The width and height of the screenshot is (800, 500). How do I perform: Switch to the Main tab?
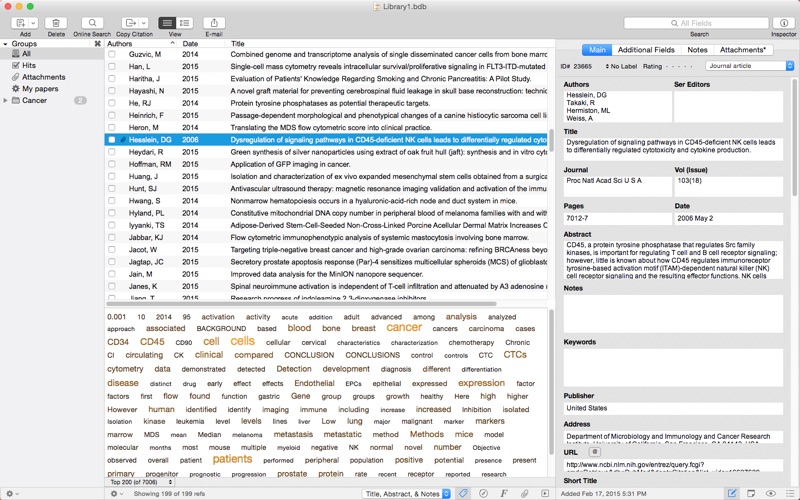point(597,50)
